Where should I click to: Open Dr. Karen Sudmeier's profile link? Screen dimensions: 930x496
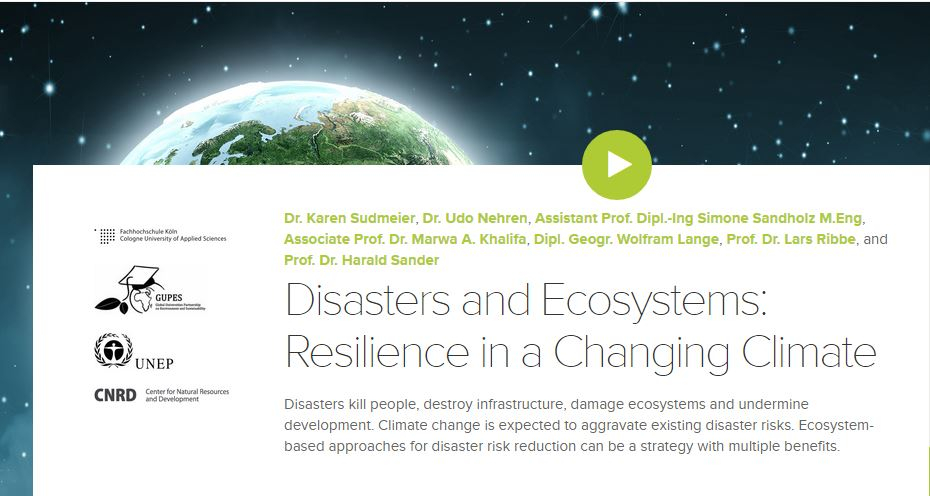pos(349,217)
